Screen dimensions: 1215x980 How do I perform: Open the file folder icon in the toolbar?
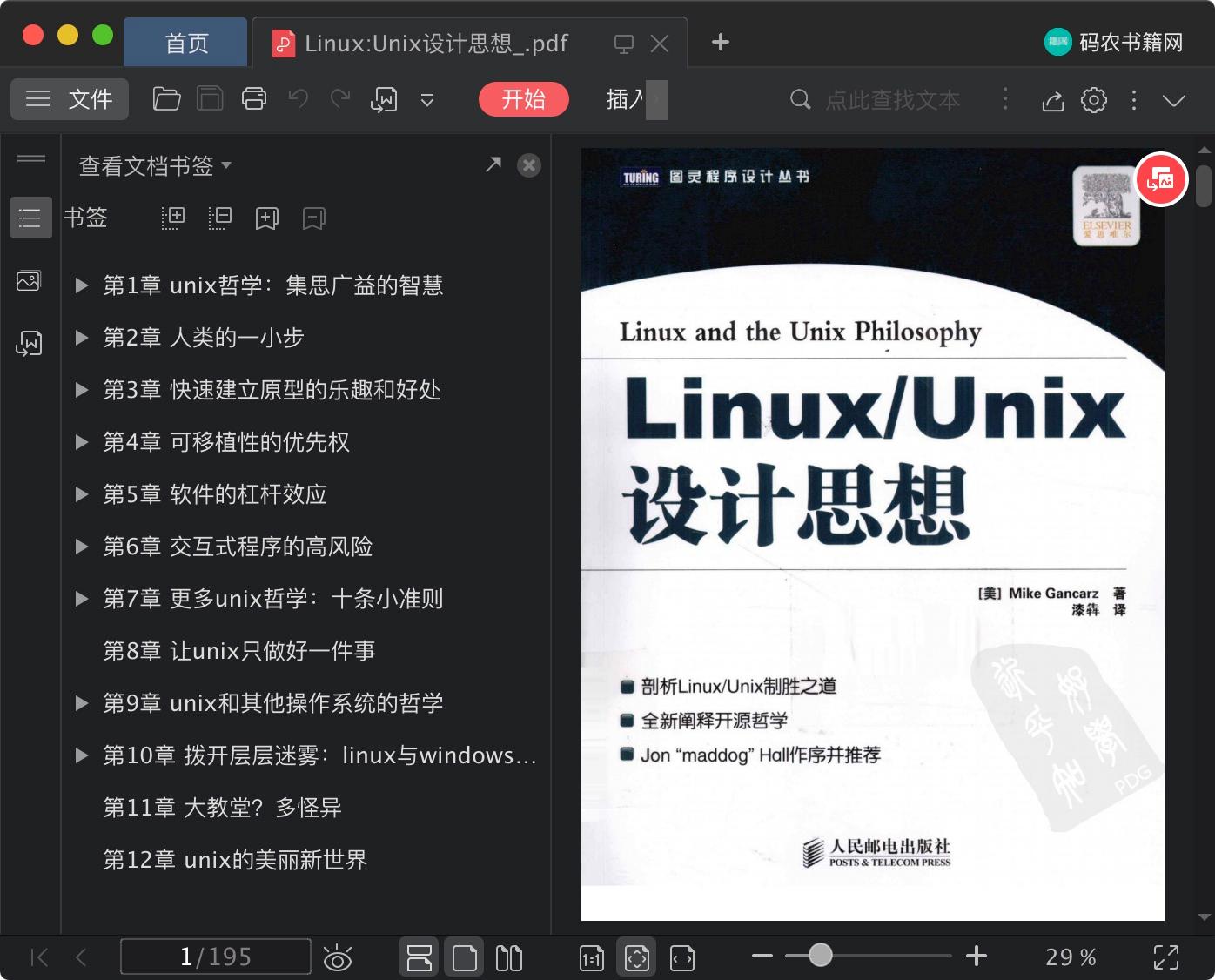point(166,99)
